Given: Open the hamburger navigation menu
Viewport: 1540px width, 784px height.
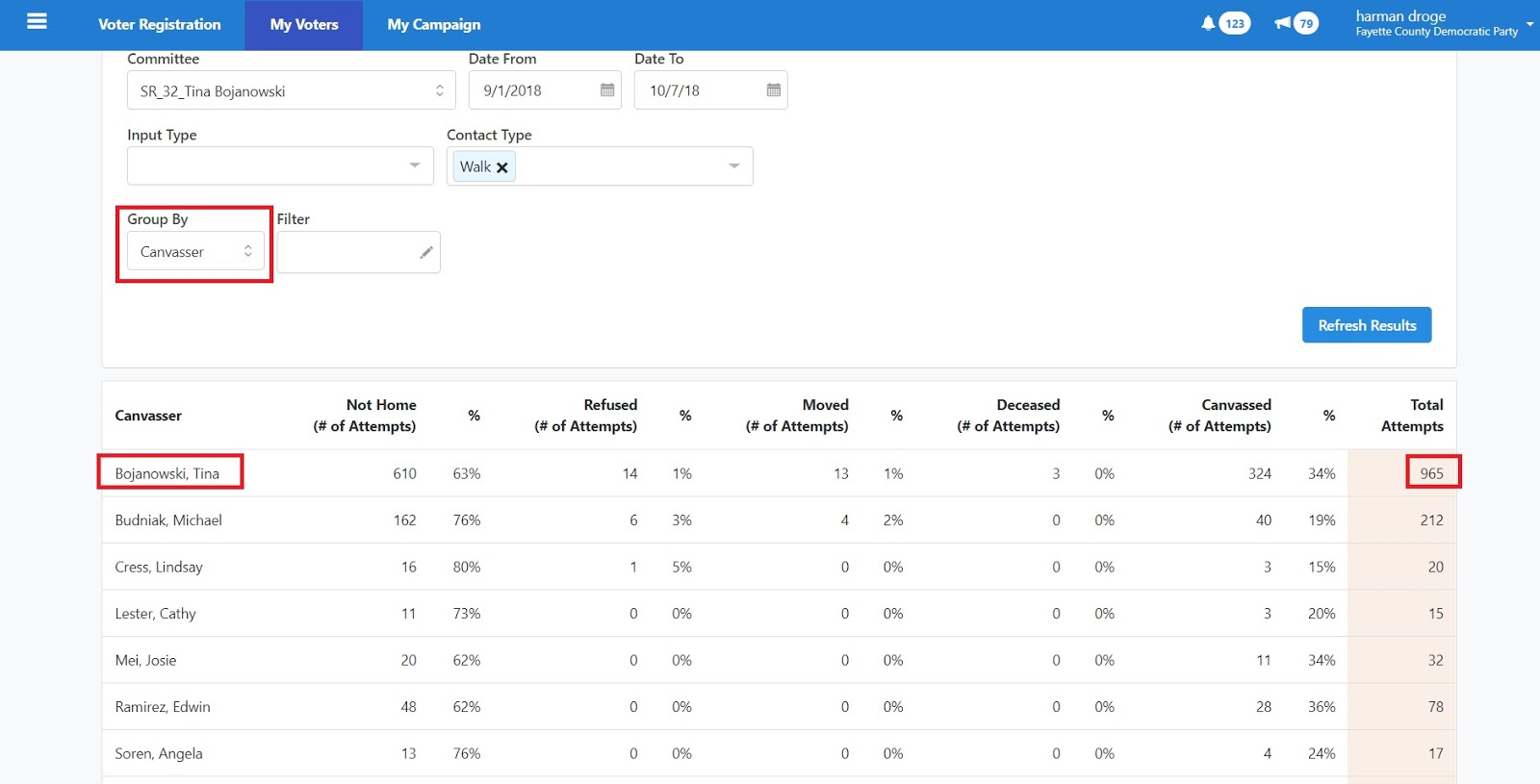Looking at the screenshot, I should 37,21.
